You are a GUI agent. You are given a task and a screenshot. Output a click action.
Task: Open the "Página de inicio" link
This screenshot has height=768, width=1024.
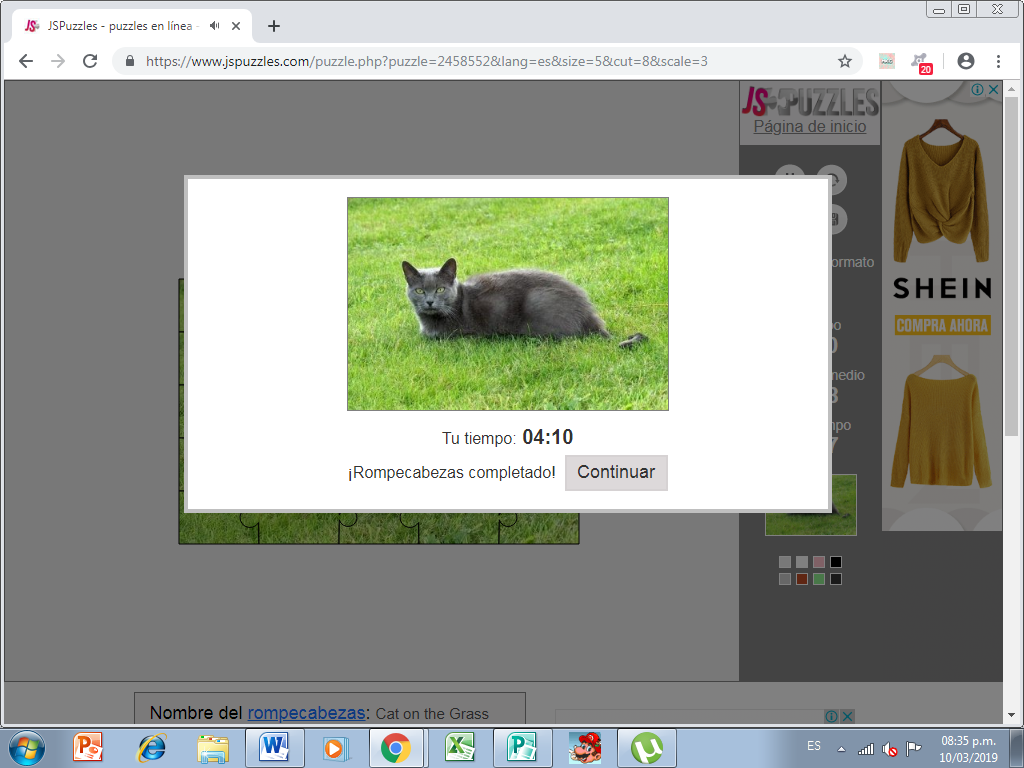click(810, 127)
